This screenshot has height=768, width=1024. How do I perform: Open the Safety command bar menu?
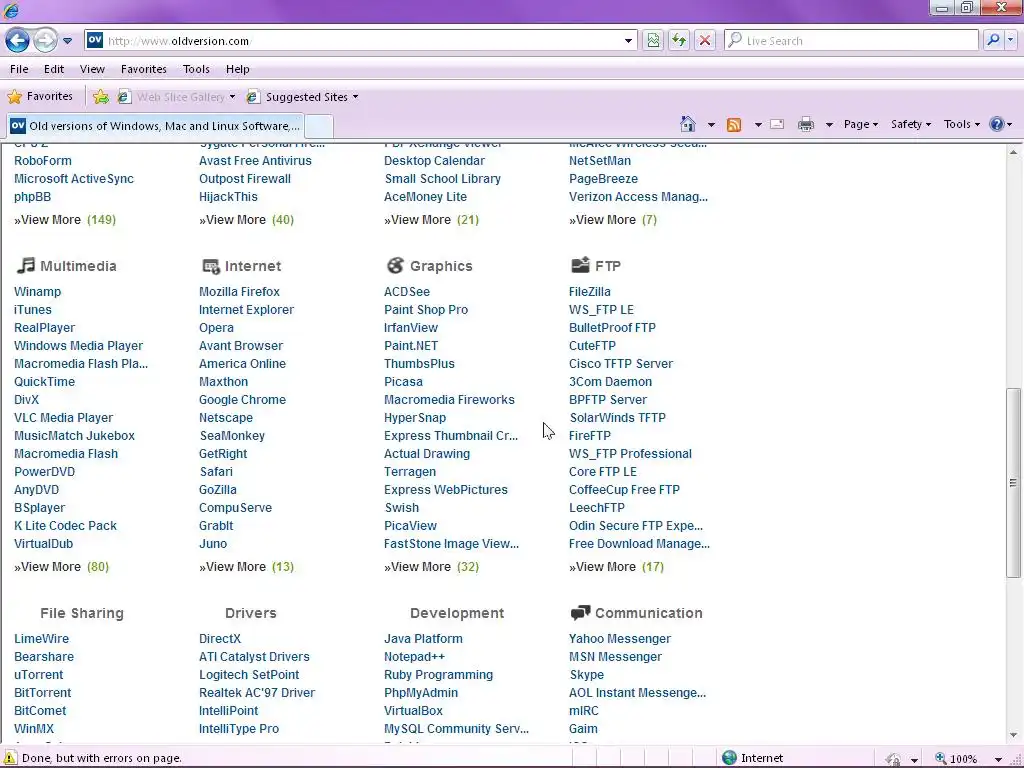pyautogui.click(x=911, y=124)
